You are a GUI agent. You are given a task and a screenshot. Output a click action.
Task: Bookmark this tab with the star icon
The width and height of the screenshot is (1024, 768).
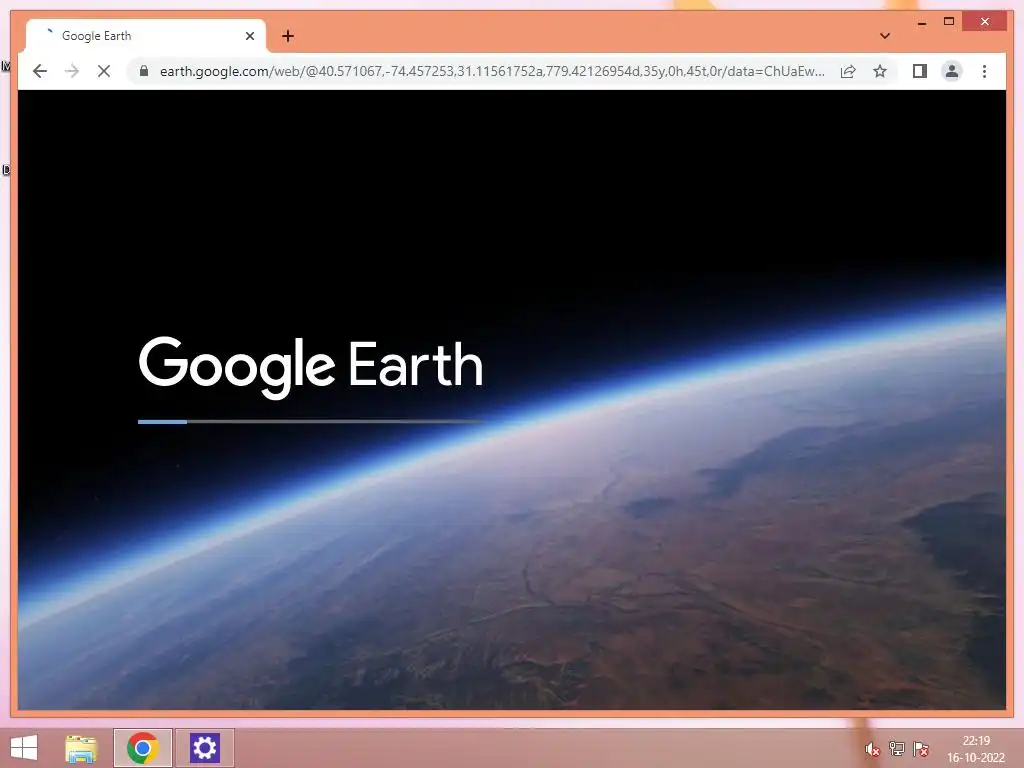coord(880,71)
